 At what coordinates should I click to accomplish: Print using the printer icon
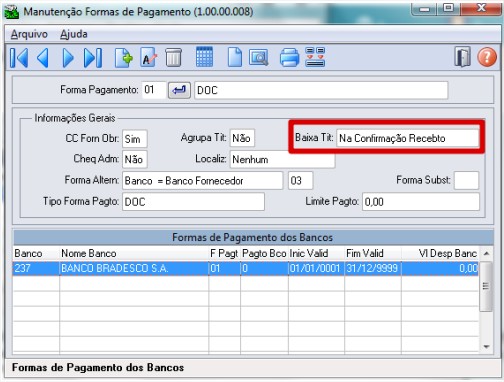point(289,57)
